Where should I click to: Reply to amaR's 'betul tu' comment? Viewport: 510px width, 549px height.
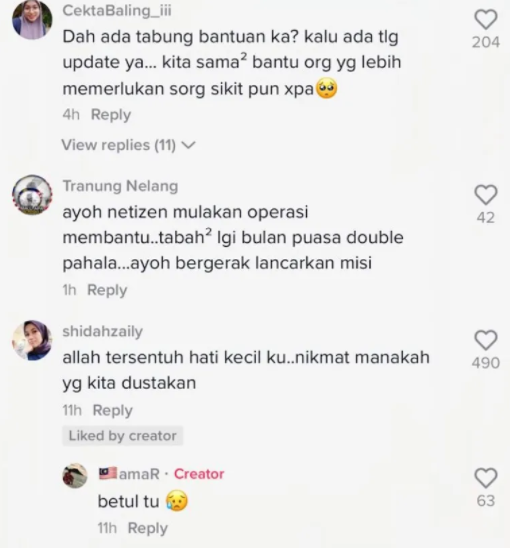point(148,528)
